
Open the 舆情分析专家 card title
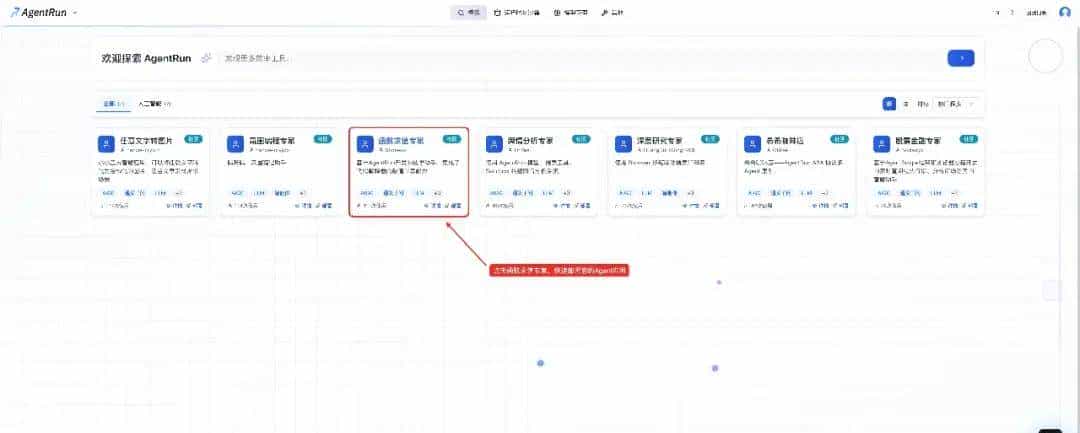[530, 140]
